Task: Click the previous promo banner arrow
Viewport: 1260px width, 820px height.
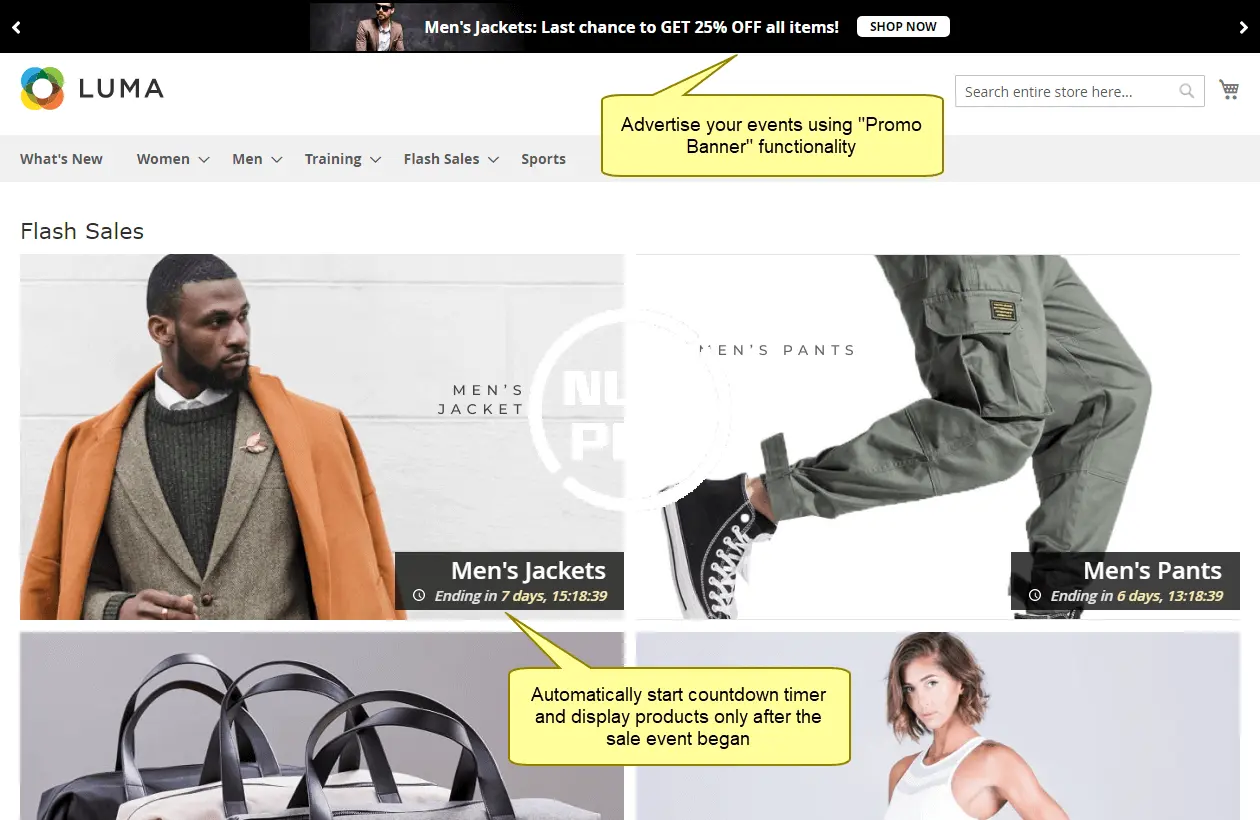Action: pos(16,27)
